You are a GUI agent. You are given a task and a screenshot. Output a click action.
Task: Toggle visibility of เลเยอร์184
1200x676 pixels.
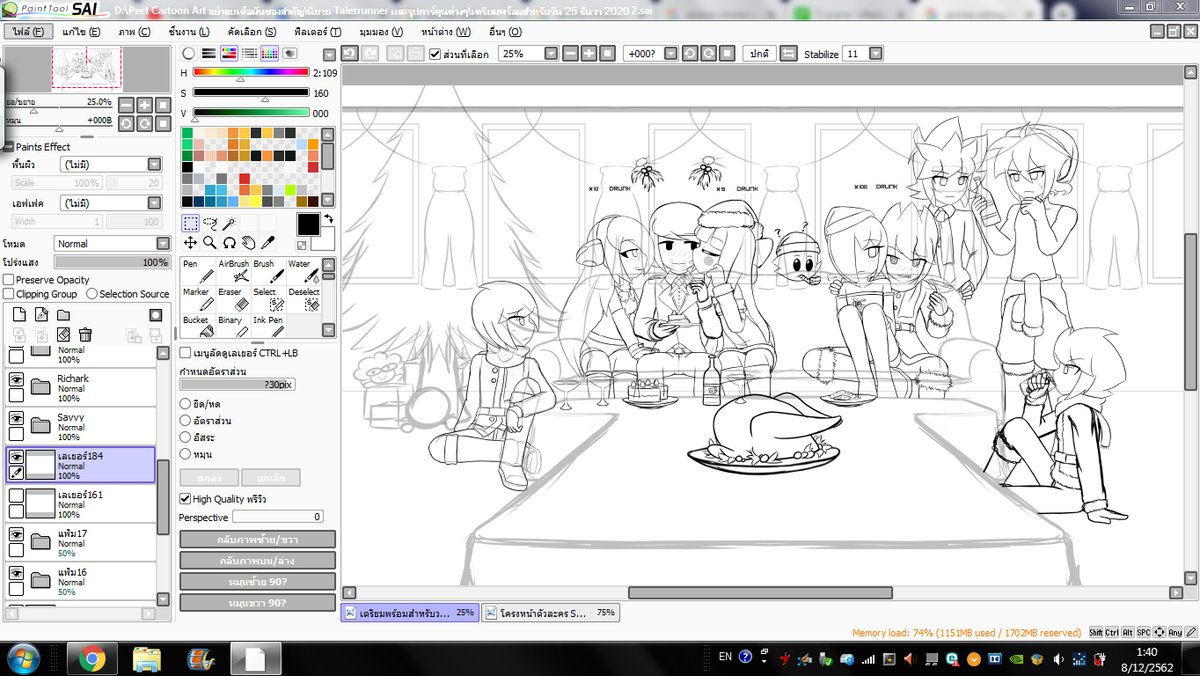point(16,457)
